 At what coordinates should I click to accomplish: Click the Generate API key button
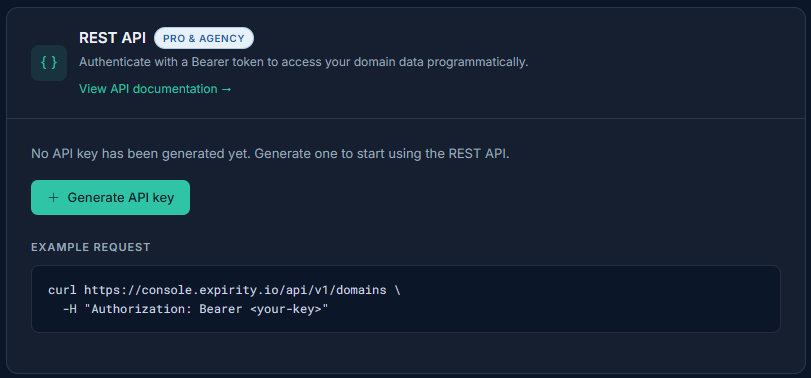[x=110, y=198]
